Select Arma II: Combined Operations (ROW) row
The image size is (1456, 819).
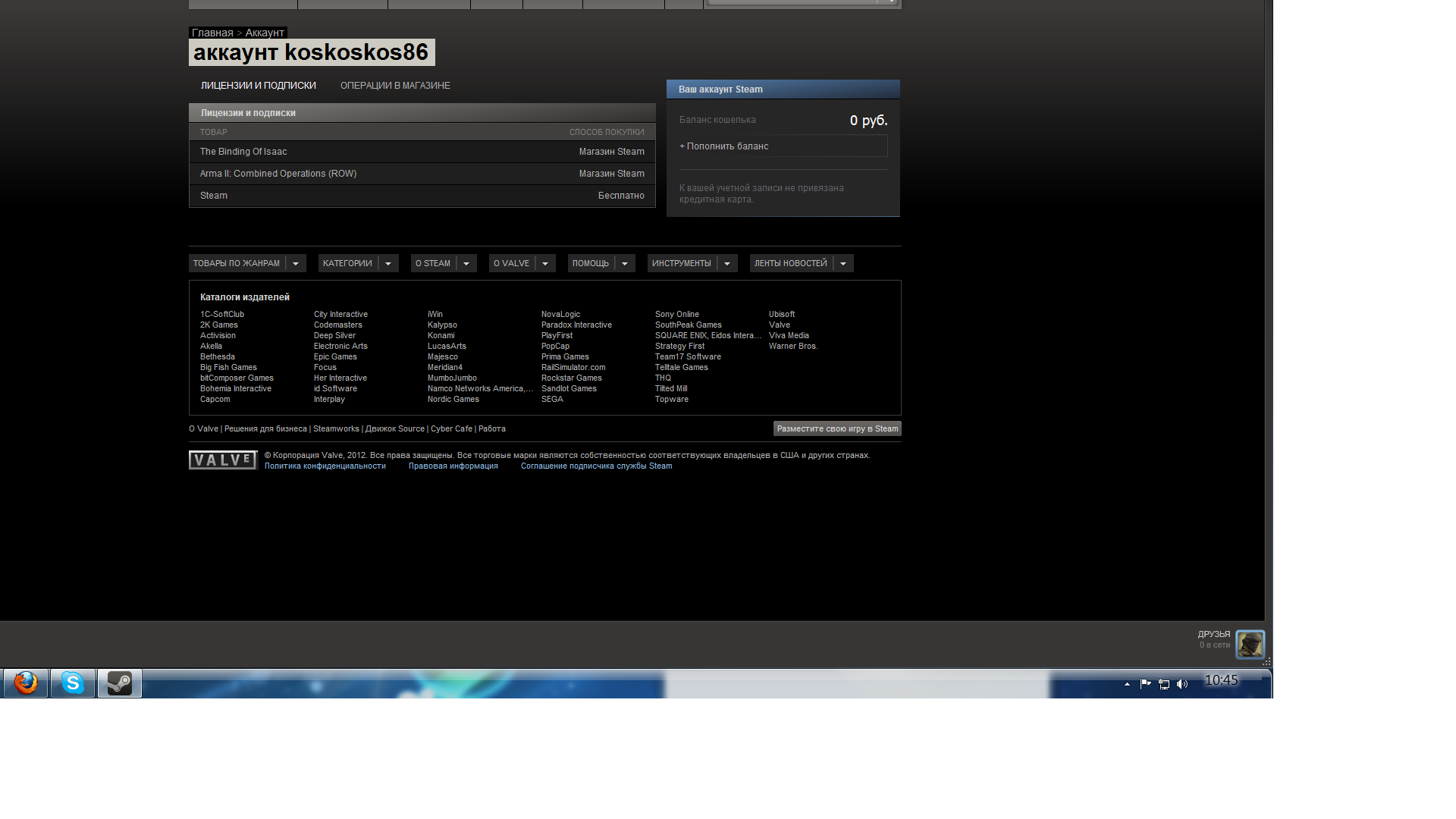tap(422, 174)
